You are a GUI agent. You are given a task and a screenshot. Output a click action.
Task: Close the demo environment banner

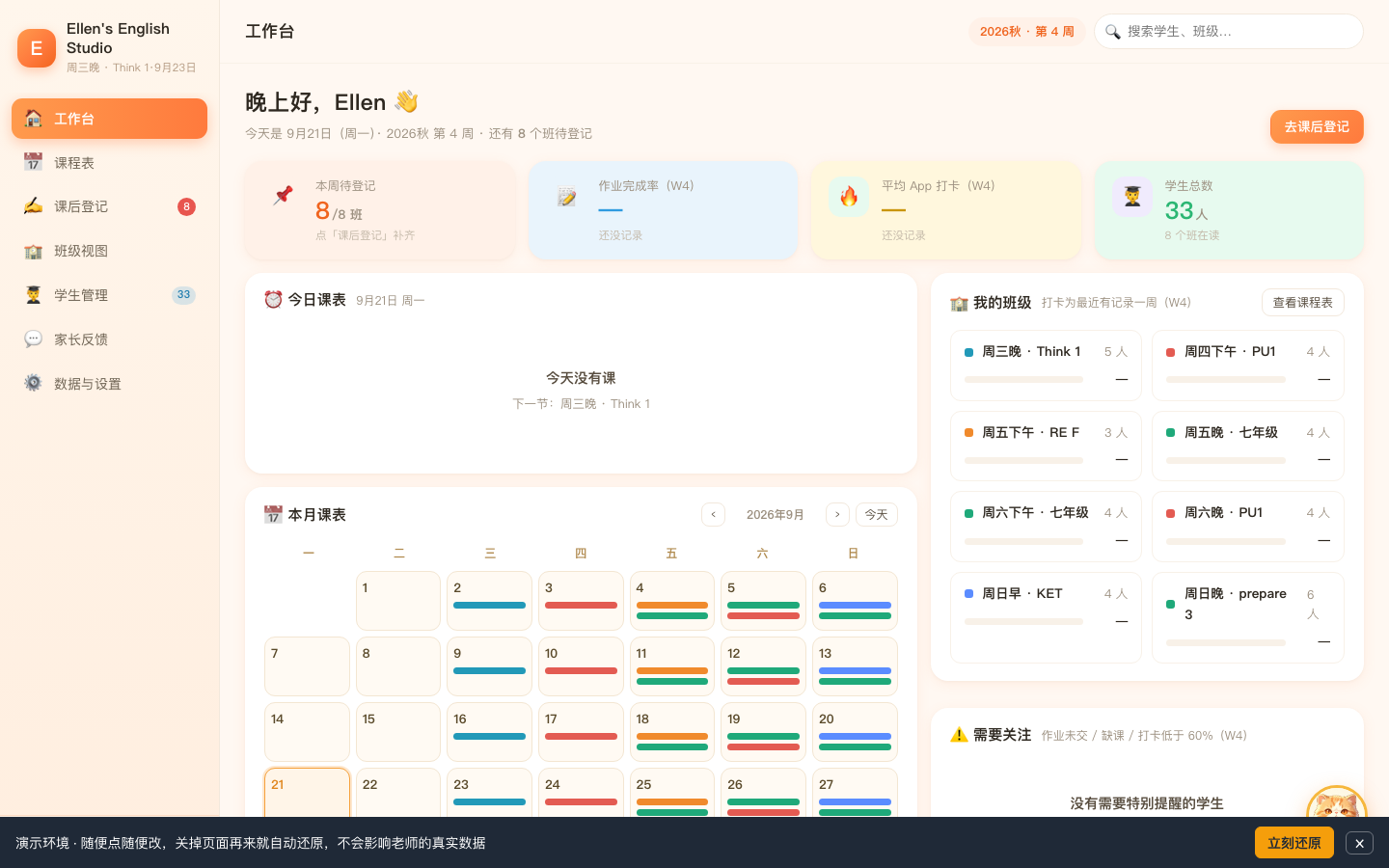(1359, 843)
